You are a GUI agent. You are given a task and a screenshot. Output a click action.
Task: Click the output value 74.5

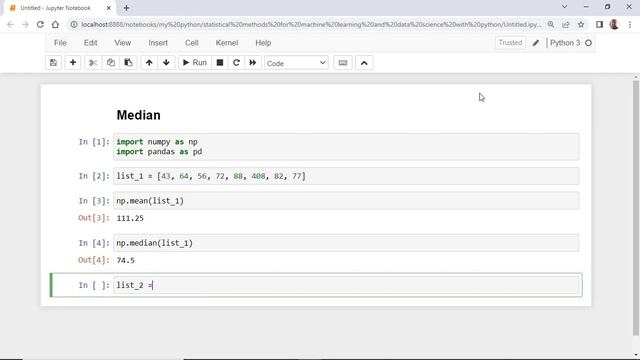[x=125, y=260]
